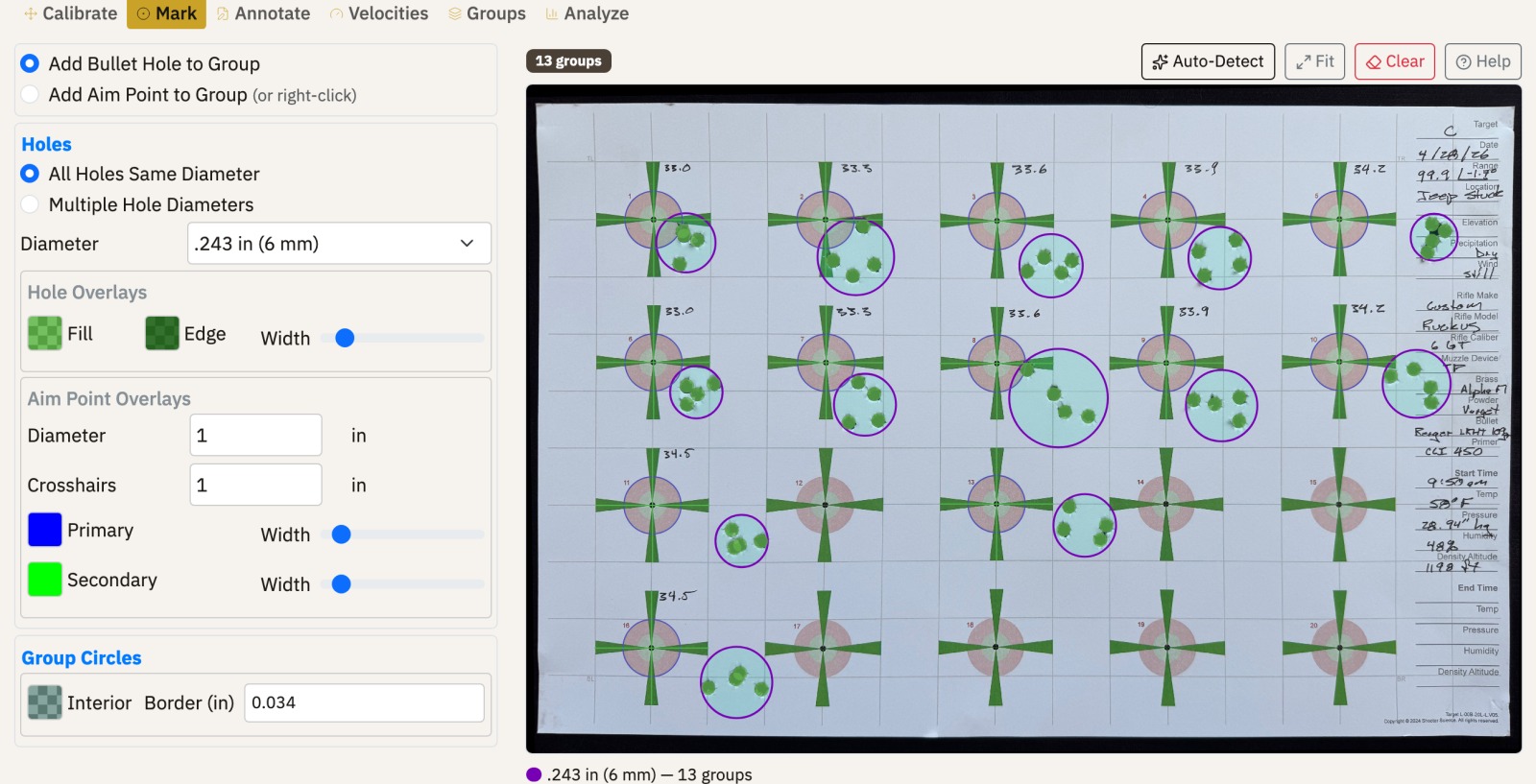Click the Holes section heading
This screenshot has width=1536, height=784.
47,144
